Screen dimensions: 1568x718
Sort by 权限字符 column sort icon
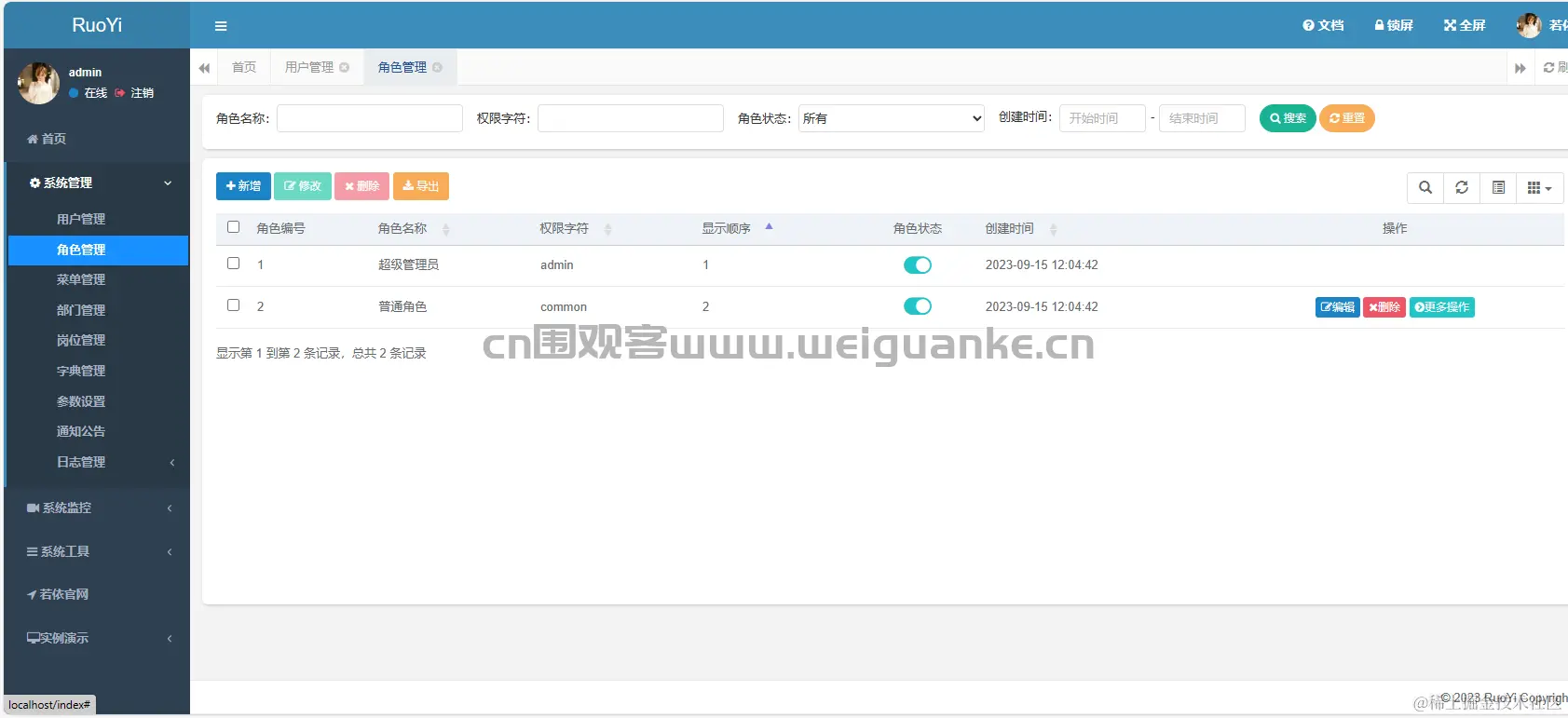coord(608,229)
